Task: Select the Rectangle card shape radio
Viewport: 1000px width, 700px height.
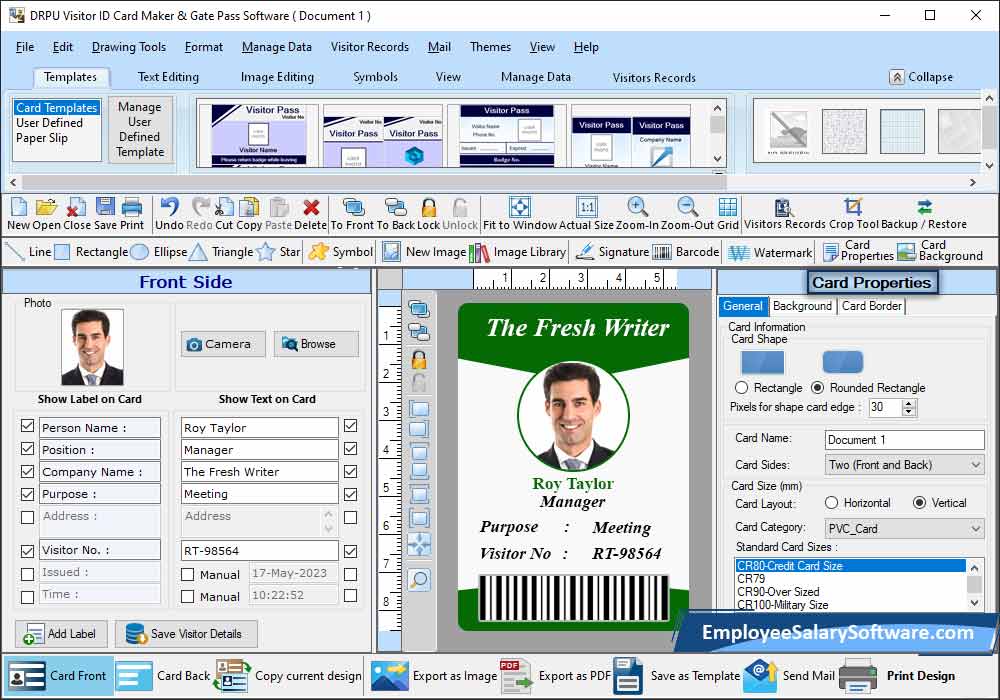Action: (x=741, y=388)
